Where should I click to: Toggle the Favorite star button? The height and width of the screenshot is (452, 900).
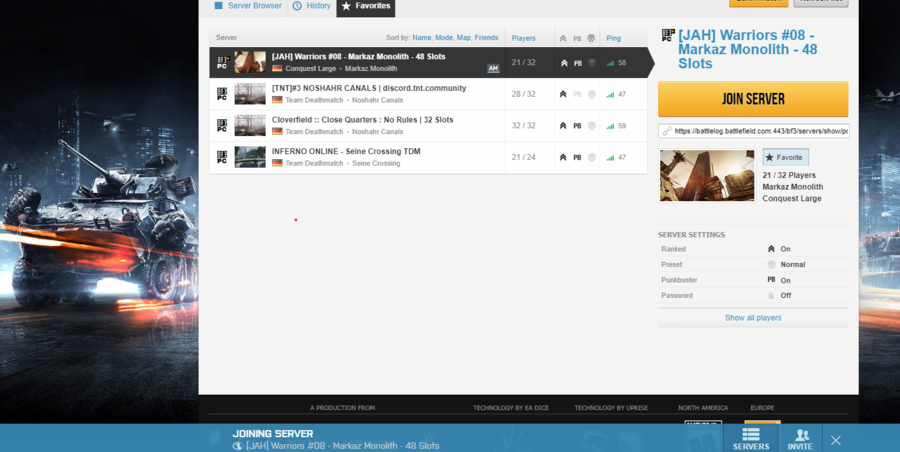785,157
